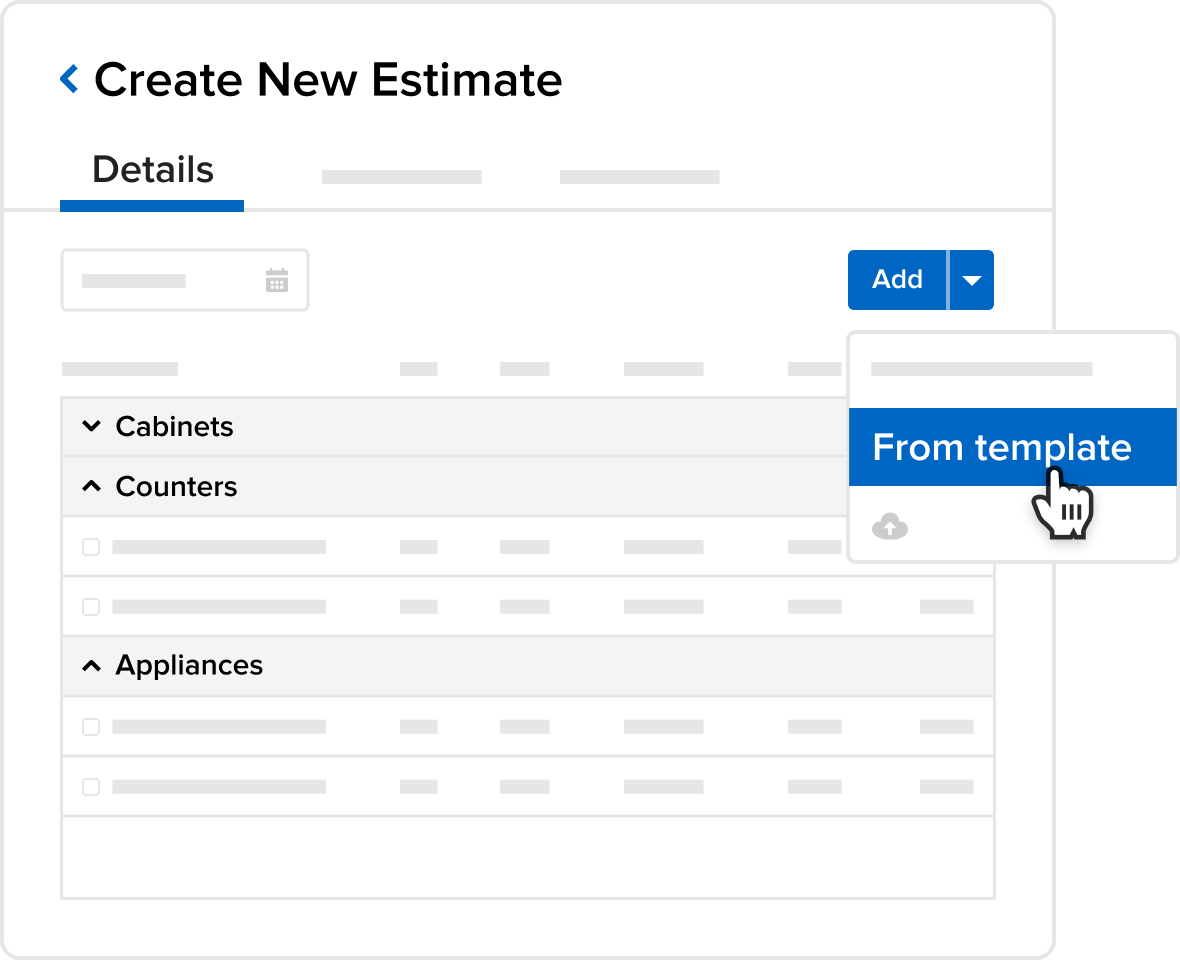1180x960 pixels.
Task: Select the Appliances group row label
Action: 189,666
